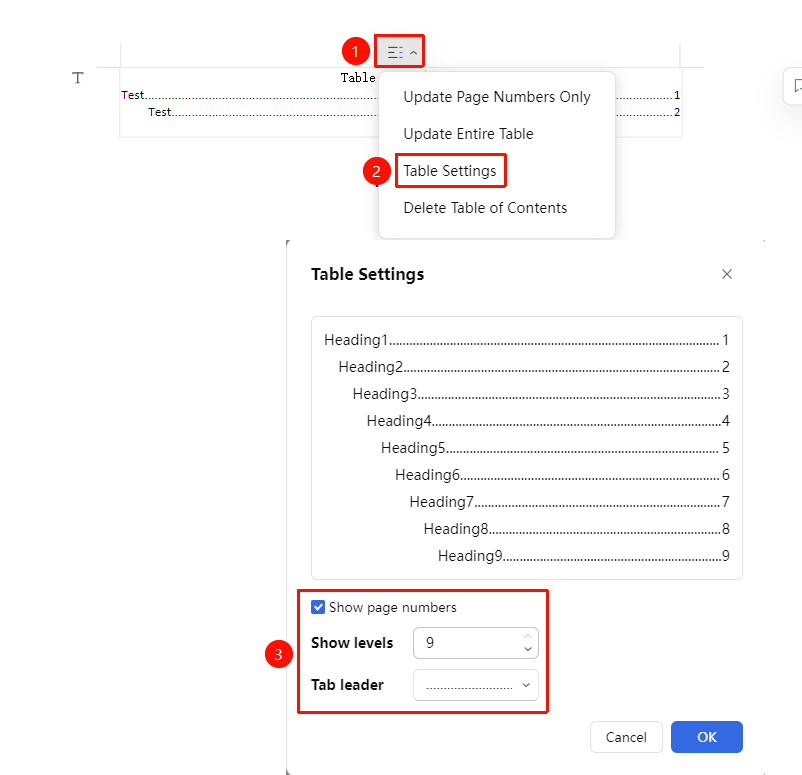The height and width of the screenshot is (775, 802).
Task: Click the Heading1 preview row
Action: pos(526,340)
